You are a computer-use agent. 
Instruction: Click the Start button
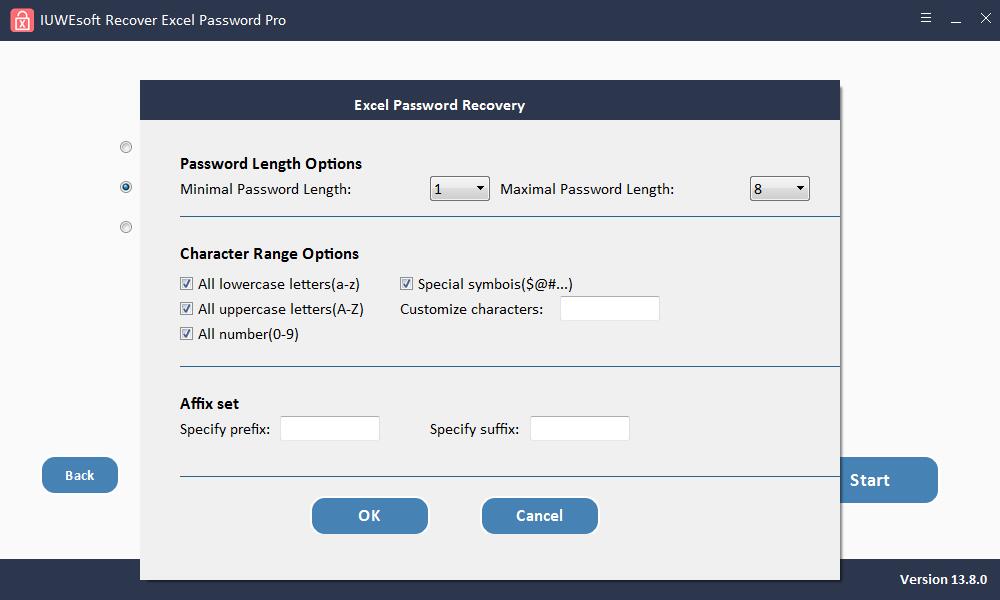[888, 480]
